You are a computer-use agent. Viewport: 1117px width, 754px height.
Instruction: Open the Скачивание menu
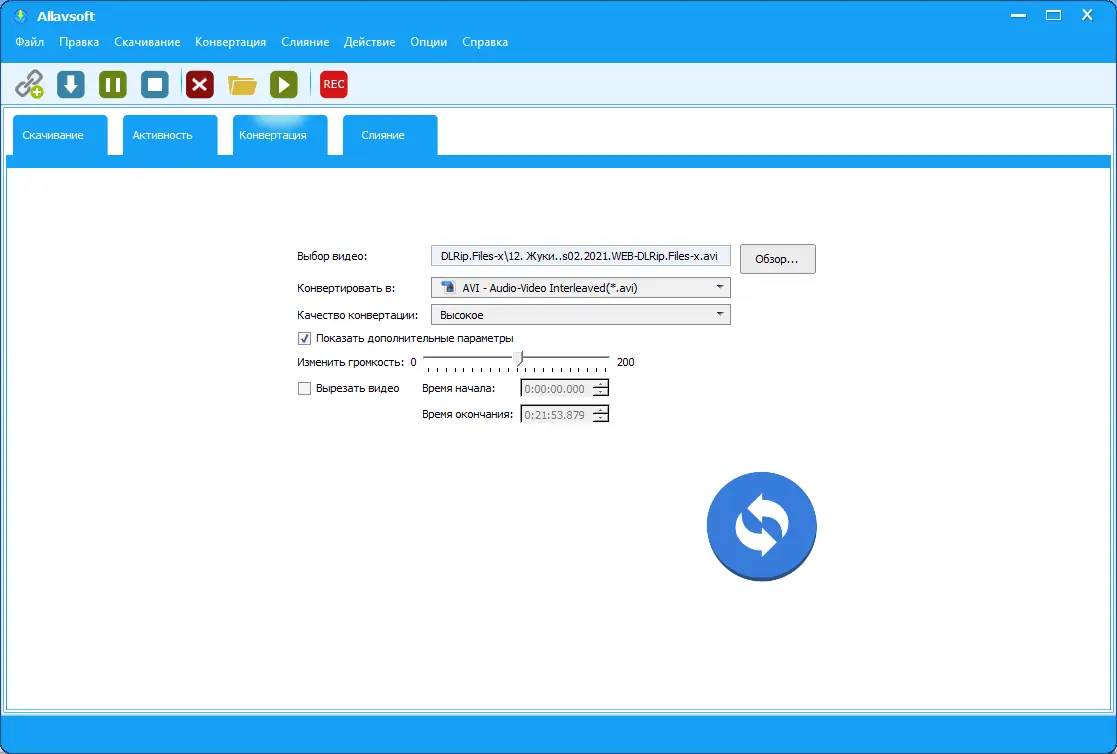coord(147,42)
